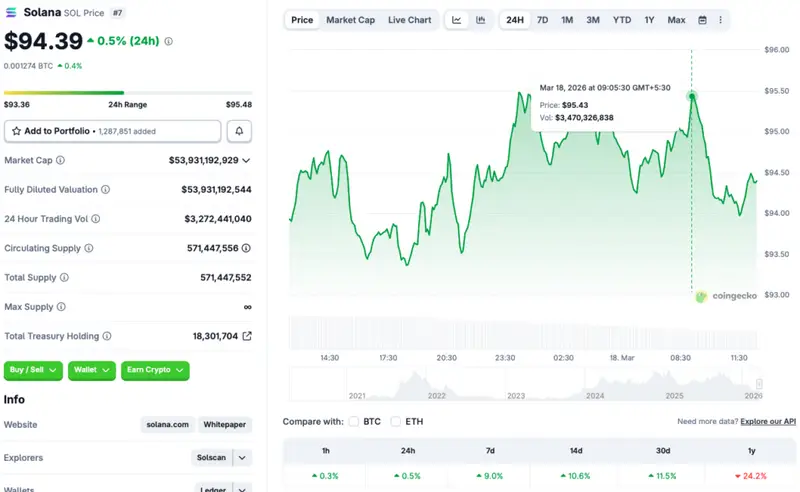Image resolution: width=800 pixels, height=492 pixels.
Task: Click the $53,931,192,544 valuation value
Action: (x=216, y=189)
